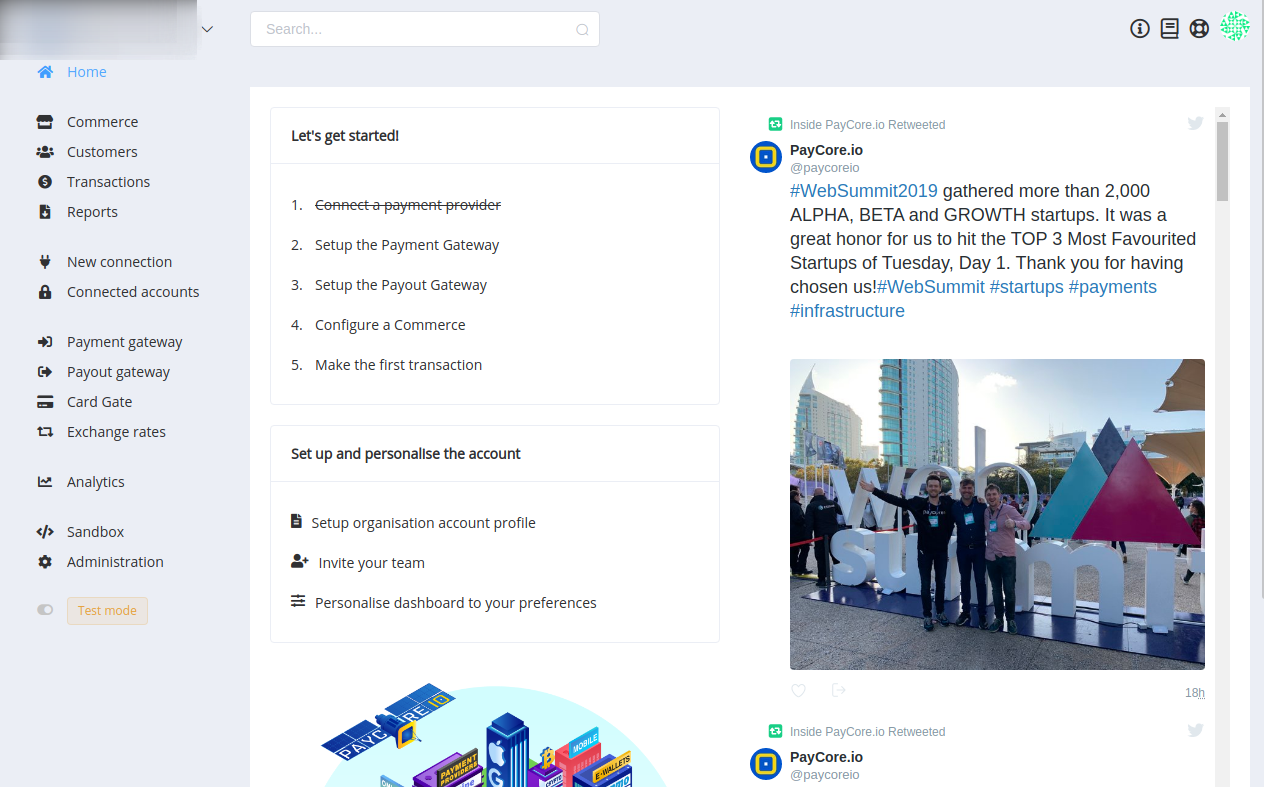The height and width of the screenshot is (787, 1264).
Task: Click the 18h tweet timestamp
Action: [x=1195, y=693]
